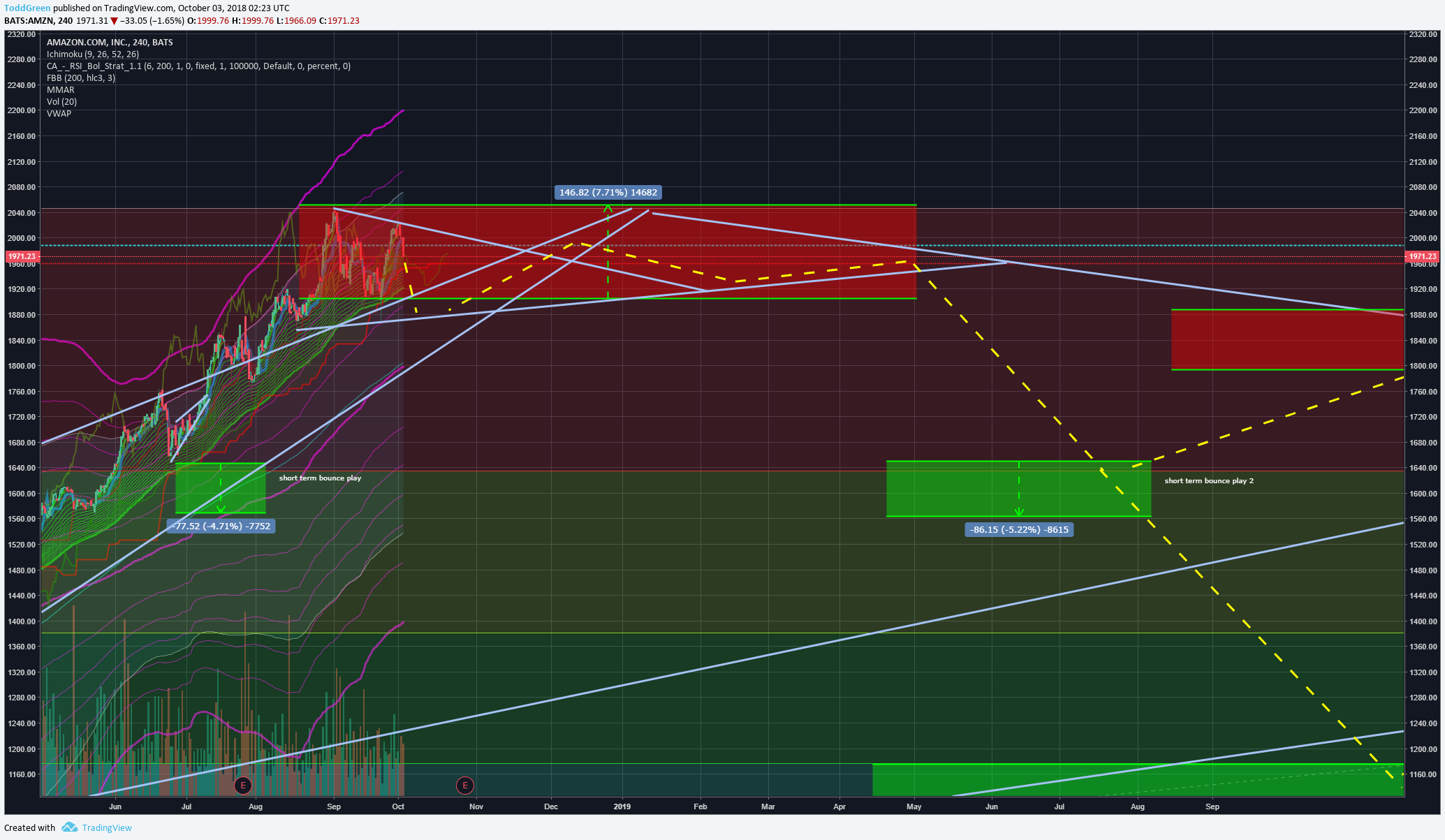Screen dimensions: 1445x840
Task: Select the CA_-_RSI_Bol_Strat_1.1 indicator label
Action: (x=198, y=66)
